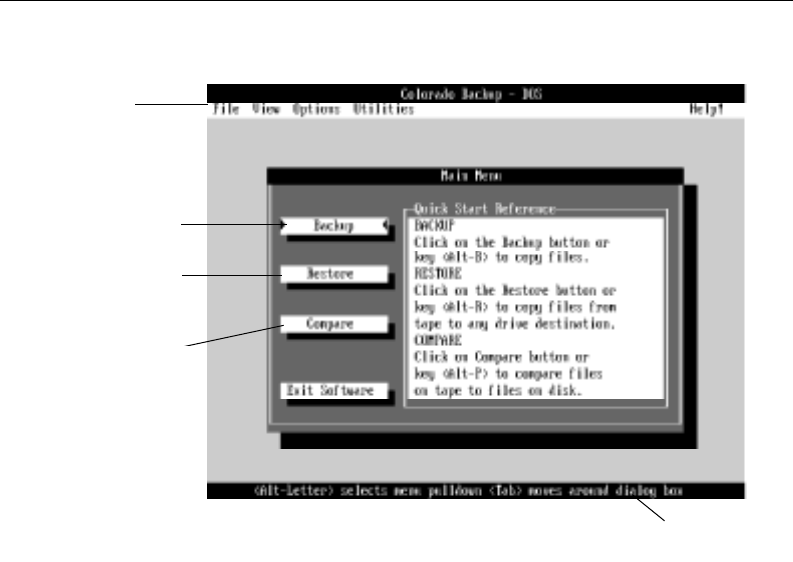The width and height of the screenshot is (793, 562).
Task: Click the Quick Start Reference label
Action: click(x=484, y=209)
